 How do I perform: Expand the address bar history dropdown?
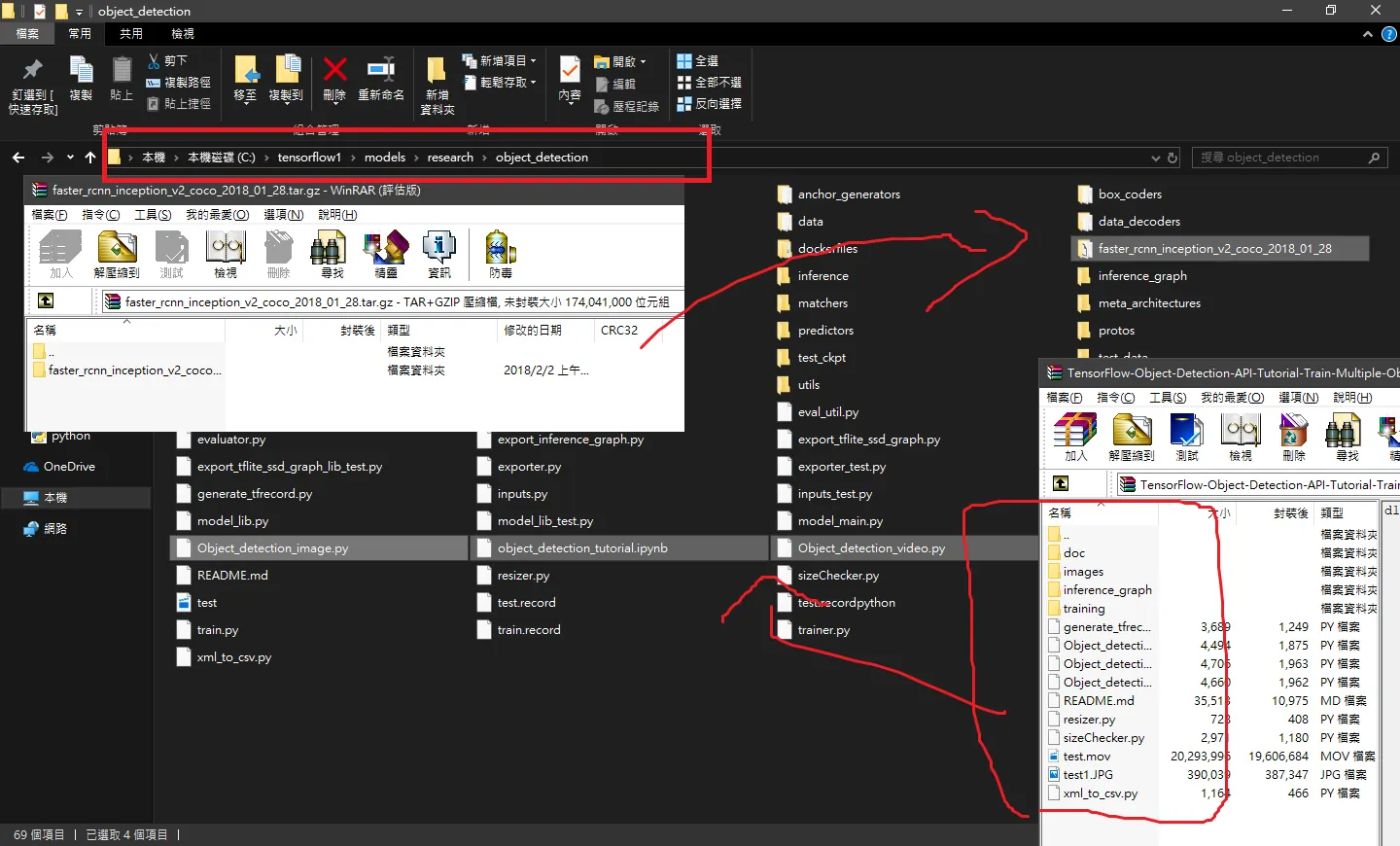coord(1155,158)
